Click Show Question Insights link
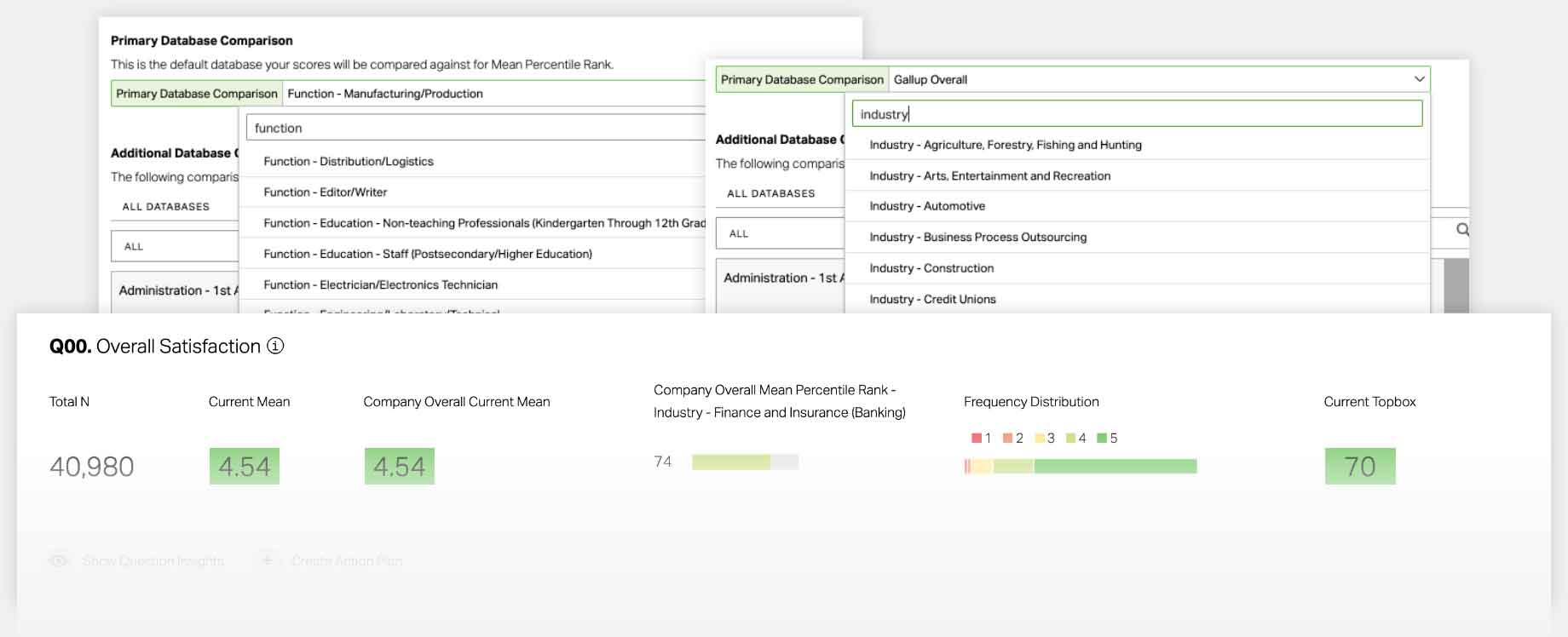This screenshot has height=637, width=1568. point(153,561)
